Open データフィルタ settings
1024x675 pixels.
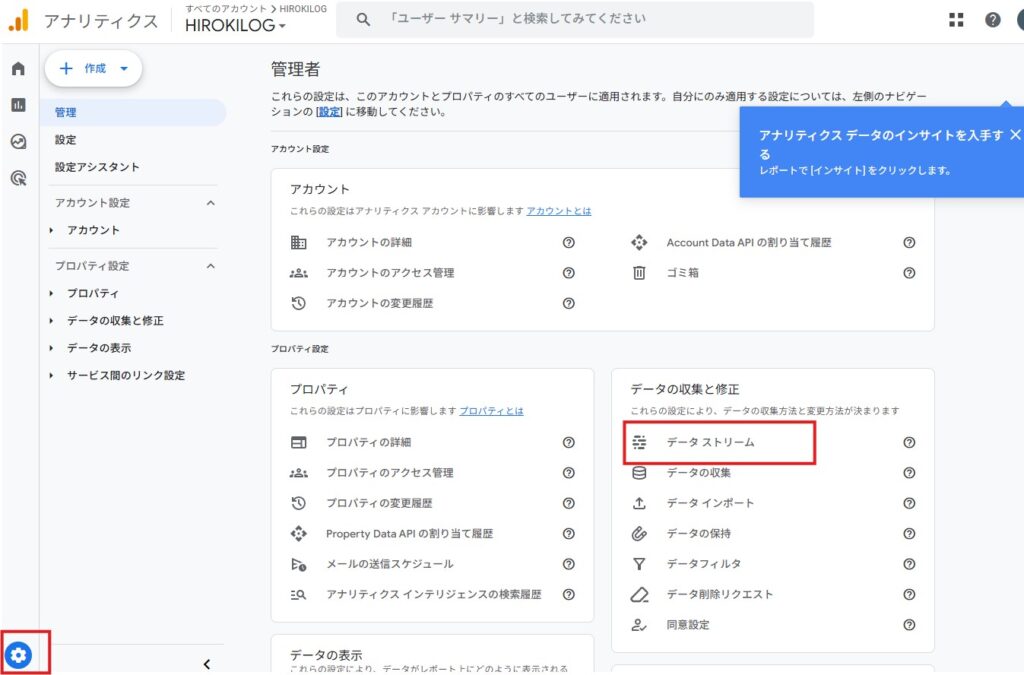point(703,563)
